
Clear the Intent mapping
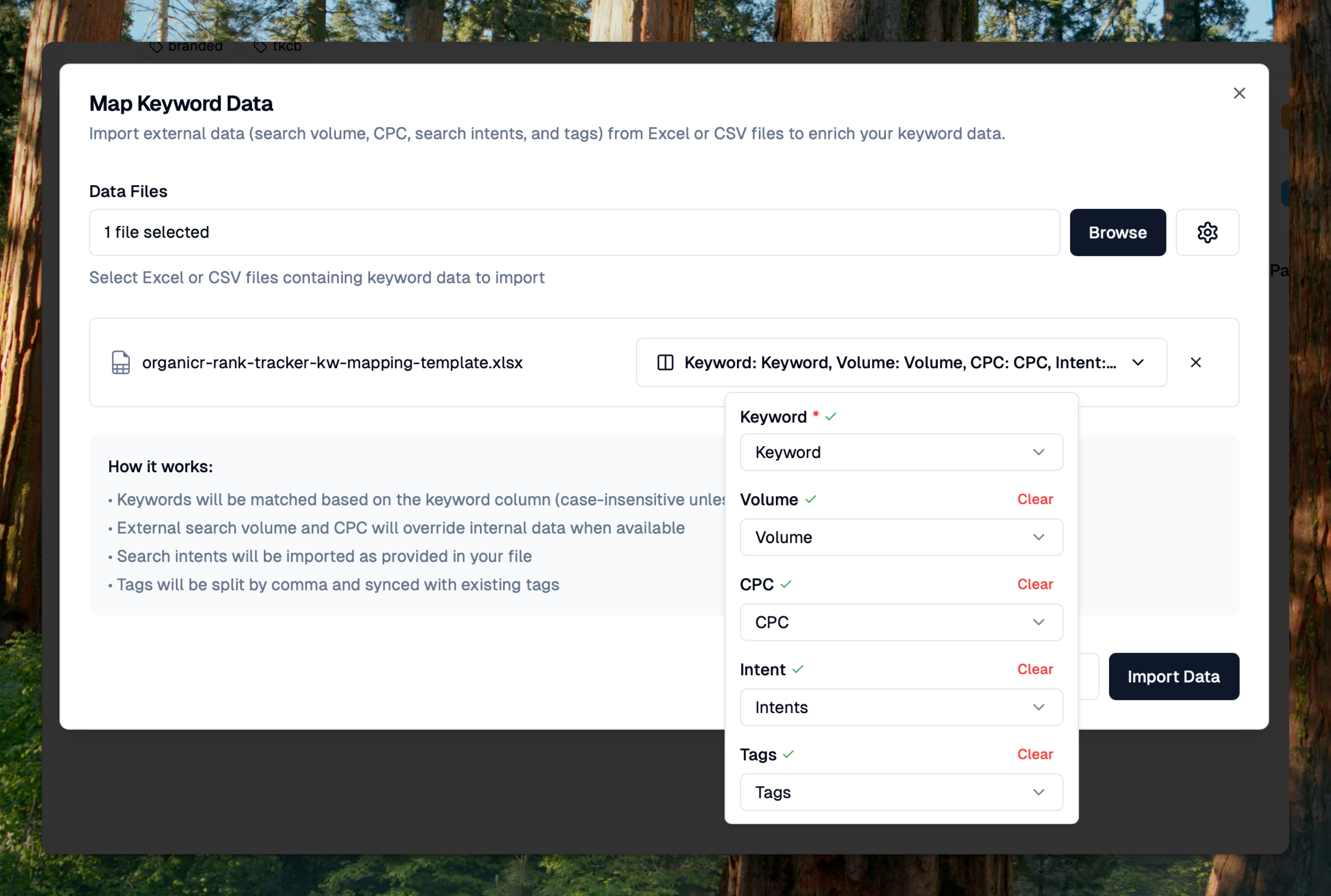(x=1034, y=669)
